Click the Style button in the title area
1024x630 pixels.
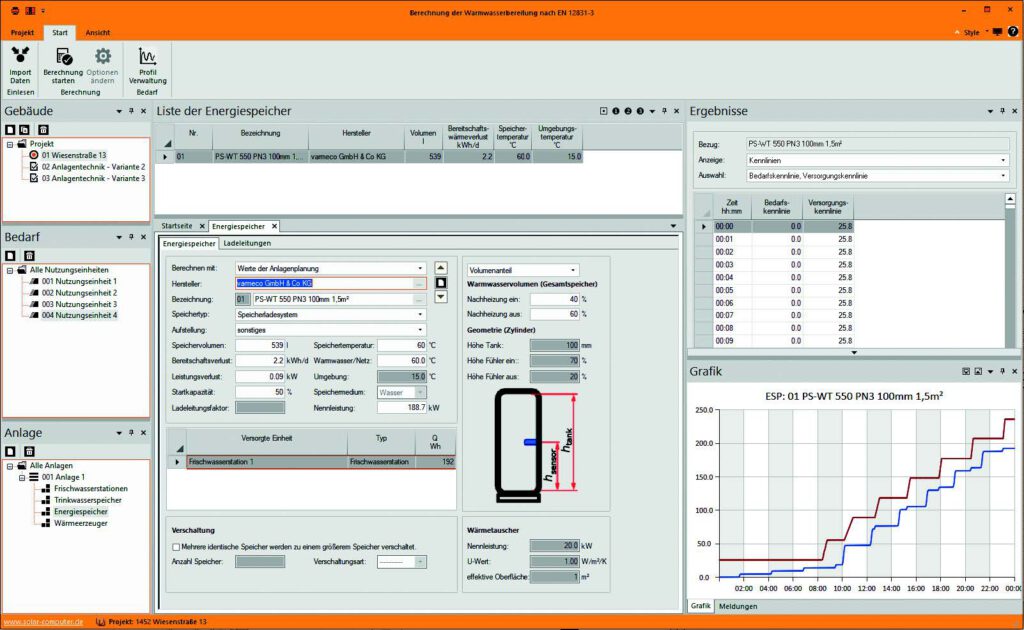(972, 32)
